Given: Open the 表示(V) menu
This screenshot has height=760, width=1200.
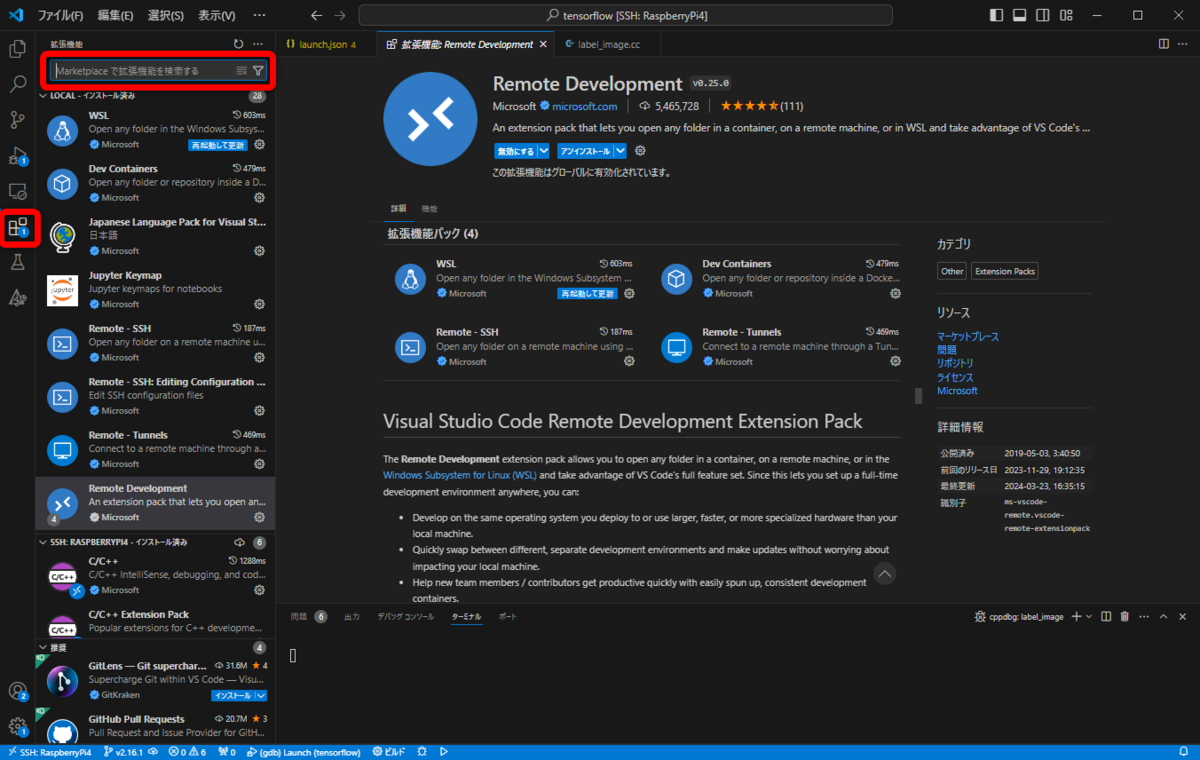Looking at the screenshot, I should pyautogui.click(x=216, y=15).
